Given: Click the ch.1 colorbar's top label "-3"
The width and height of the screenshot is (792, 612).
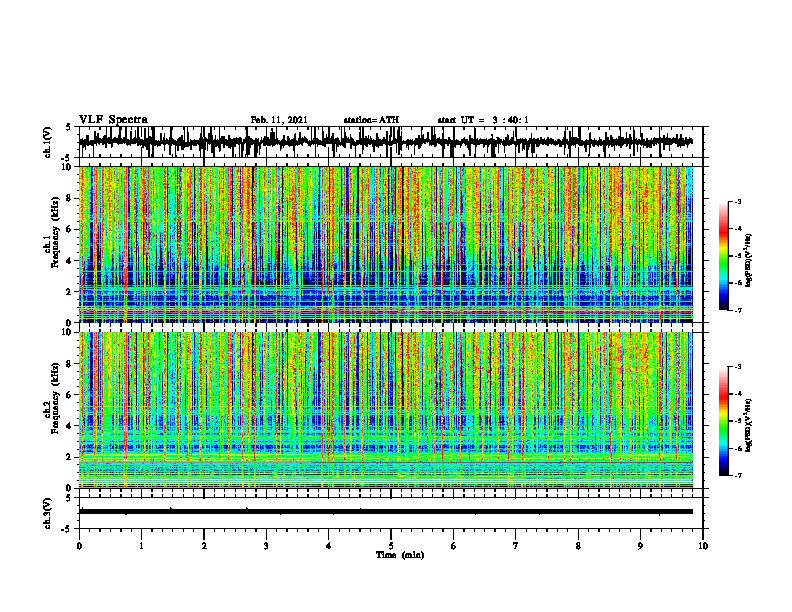Looking at the screenshot, I should point(737,202).
